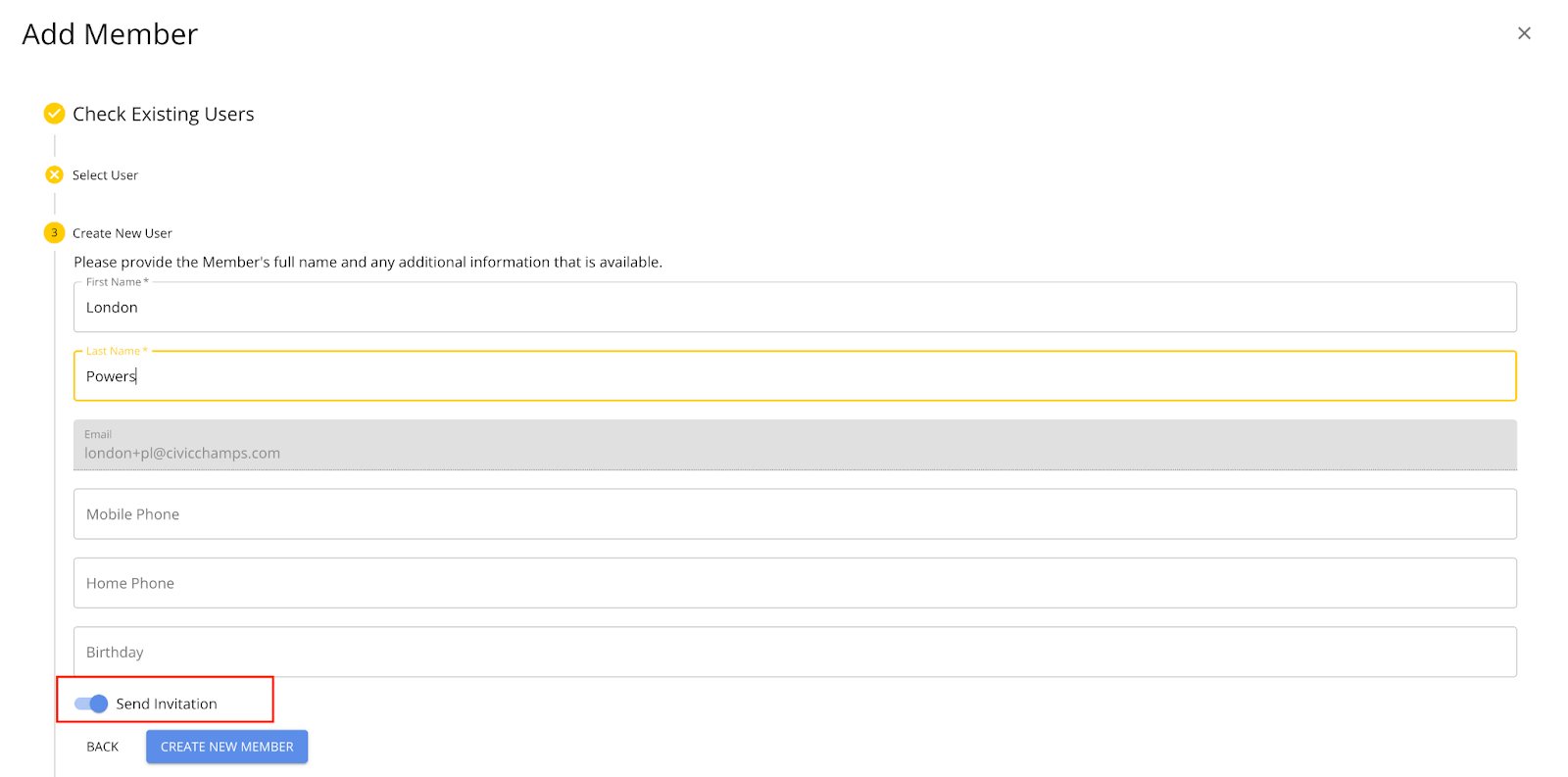1568x777 pixels.
Task: Click the First Name field containing London
Action: coord(795,307)
